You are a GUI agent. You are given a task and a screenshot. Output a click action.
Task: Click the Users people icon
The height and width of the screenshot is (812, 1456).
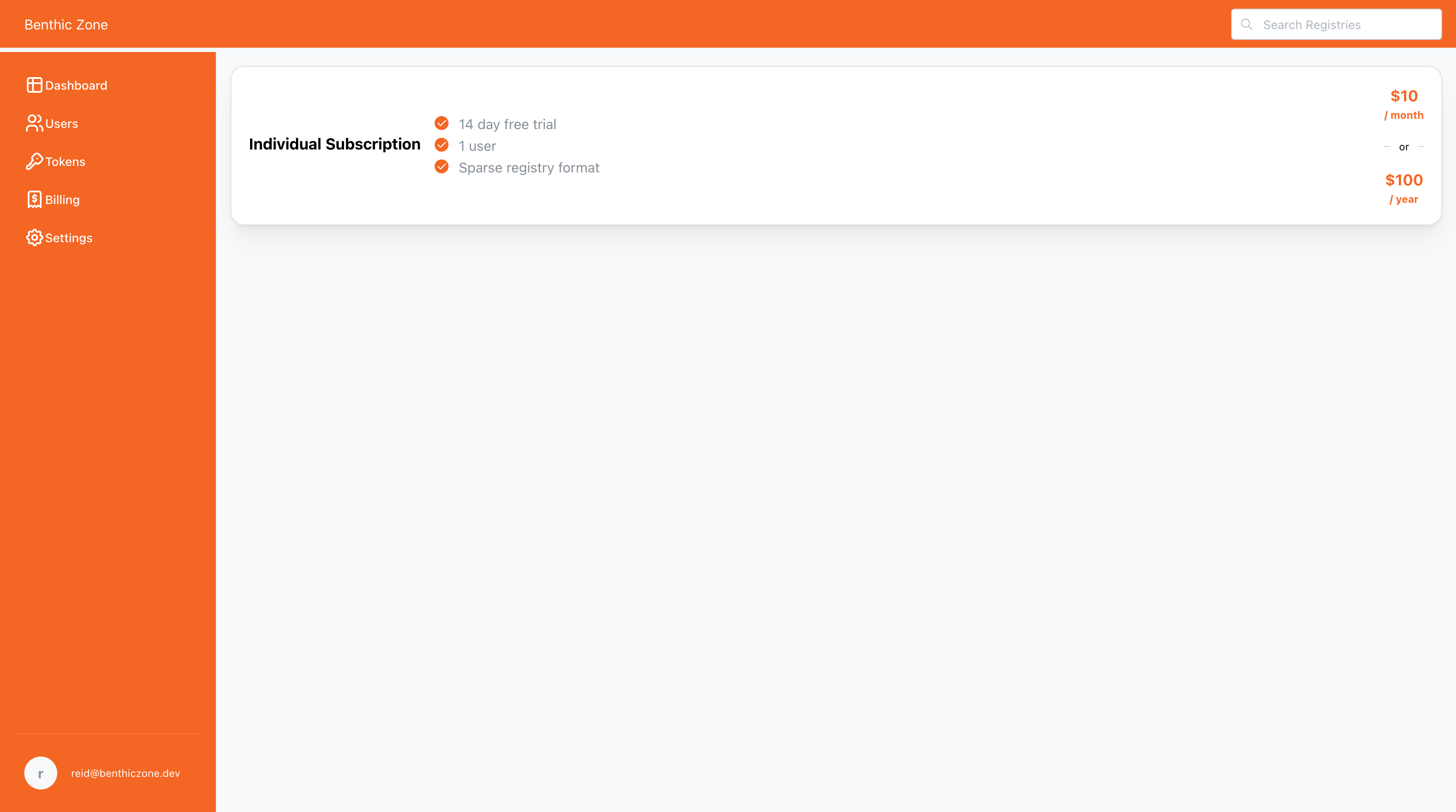(x=34, y=123)
